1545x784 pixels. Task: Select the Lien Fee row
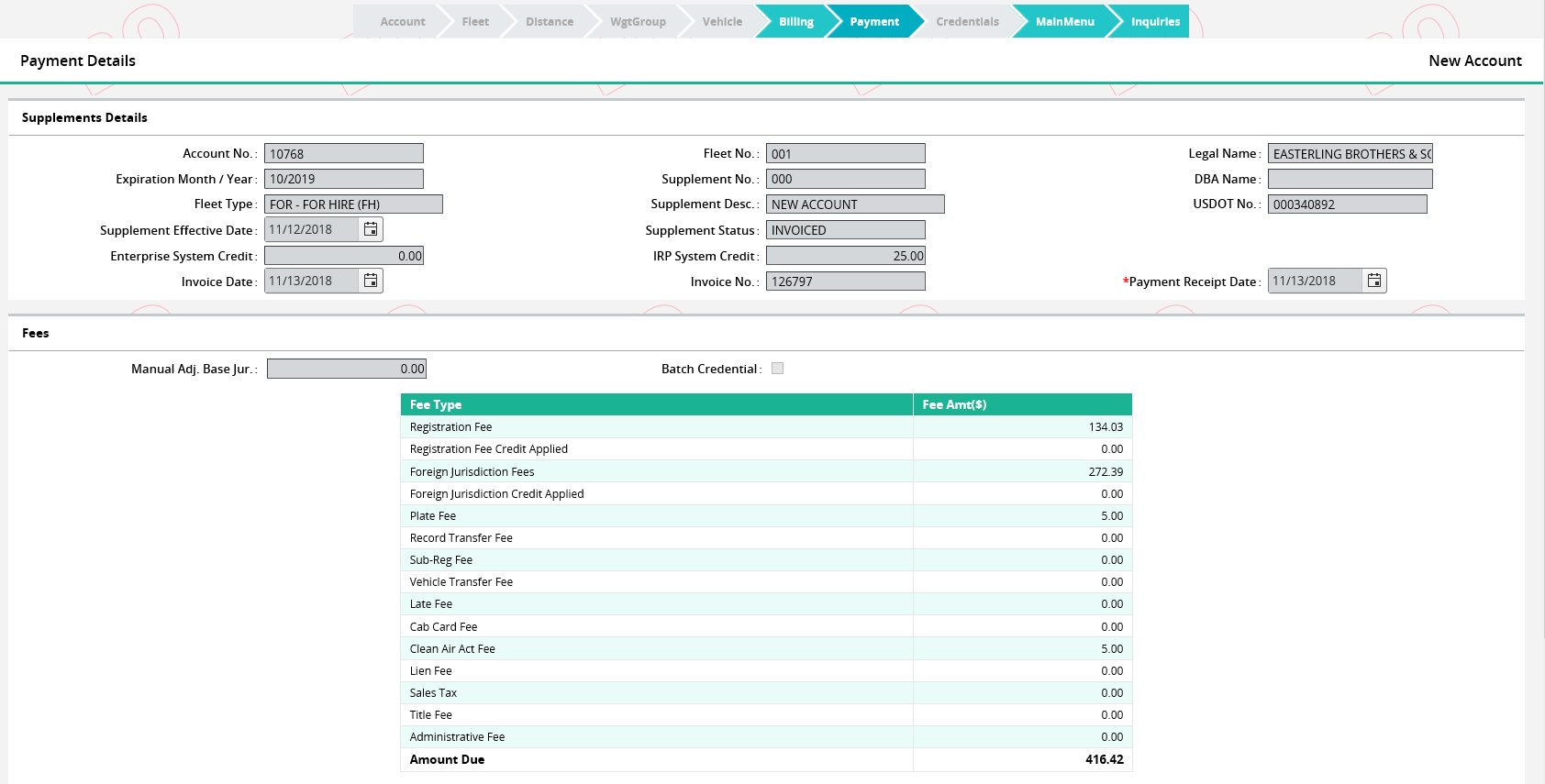click(766, 671)
